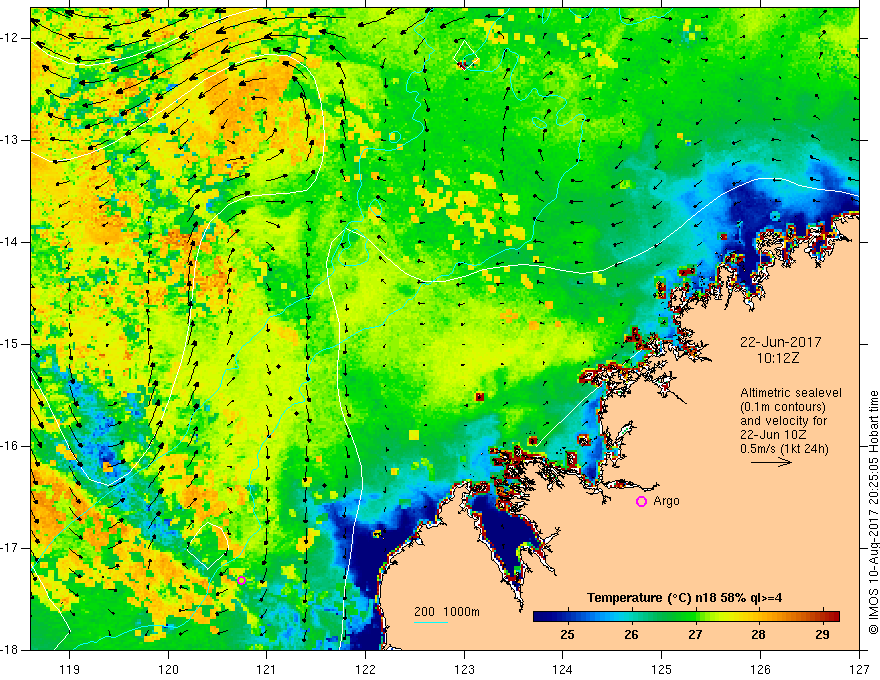Click the white diamond contour near 123E 12.2S
Screen dimensions: 880x680
point(466,54)
